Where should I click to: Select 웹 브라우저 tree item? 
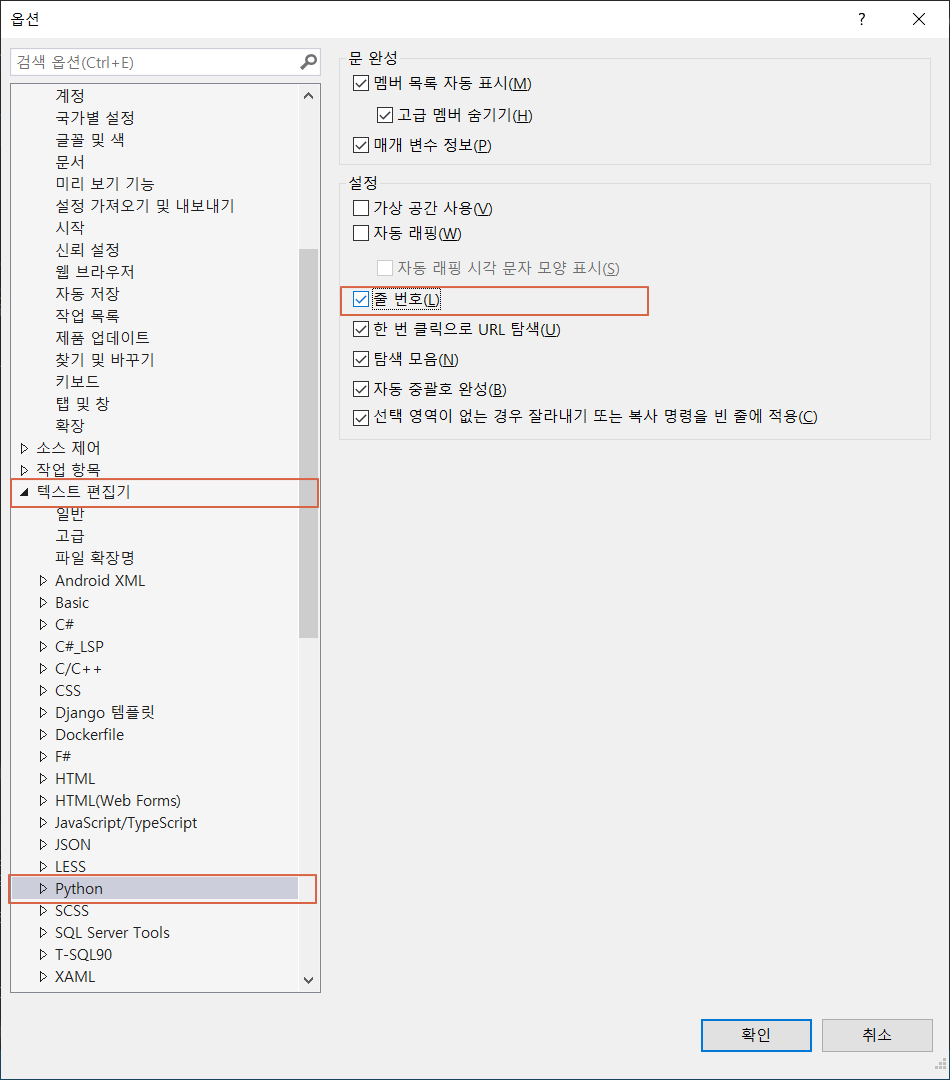click(x=95, y=272)
